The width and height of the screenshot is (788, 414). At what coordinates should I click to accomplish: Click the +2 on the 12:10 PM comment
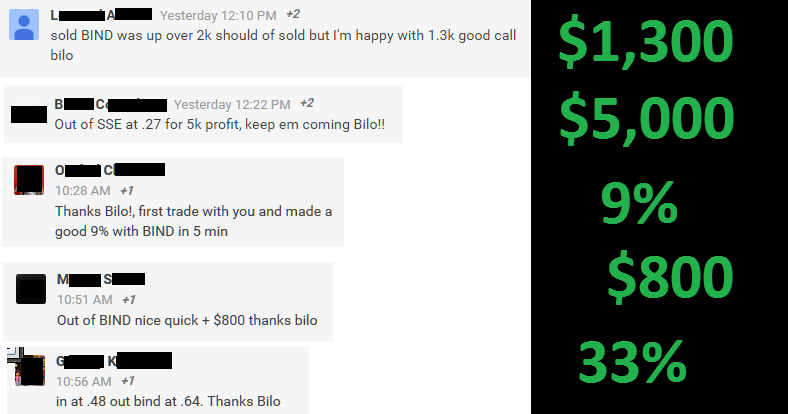[x=293, y=14]
